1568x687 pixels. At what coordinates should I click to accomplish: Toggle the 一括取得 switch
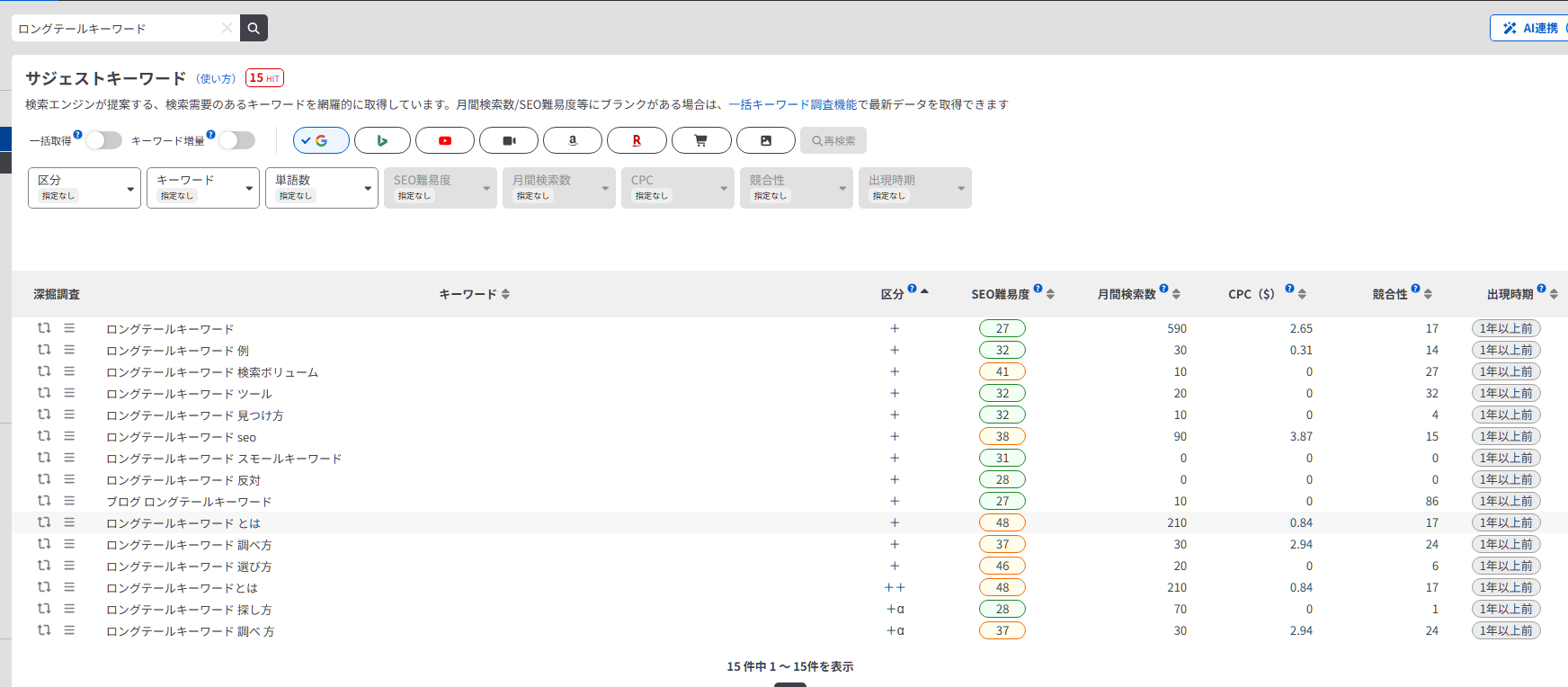pyautogui.click(x=103, y=140)
